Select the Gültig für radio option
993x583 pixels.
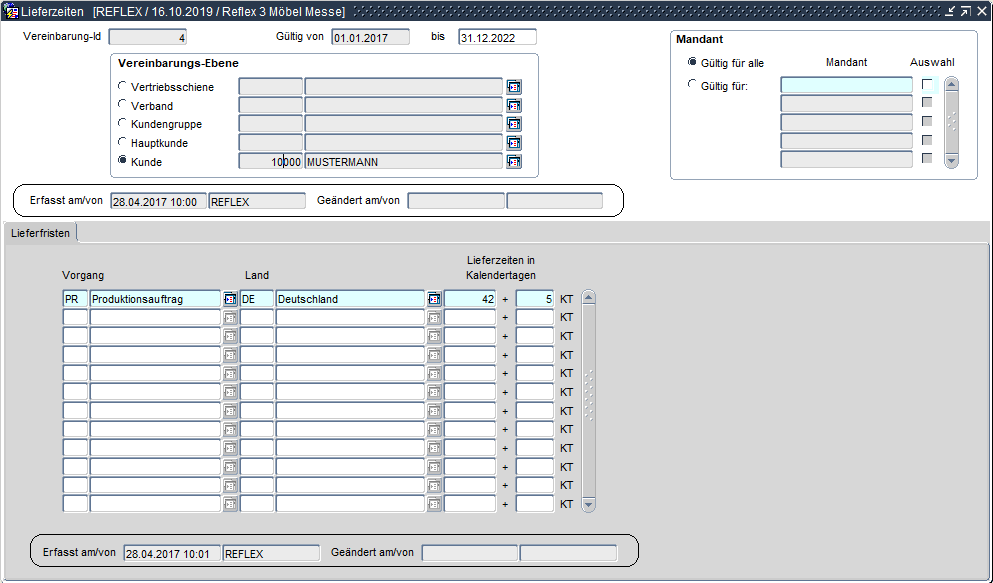(693, 85)
